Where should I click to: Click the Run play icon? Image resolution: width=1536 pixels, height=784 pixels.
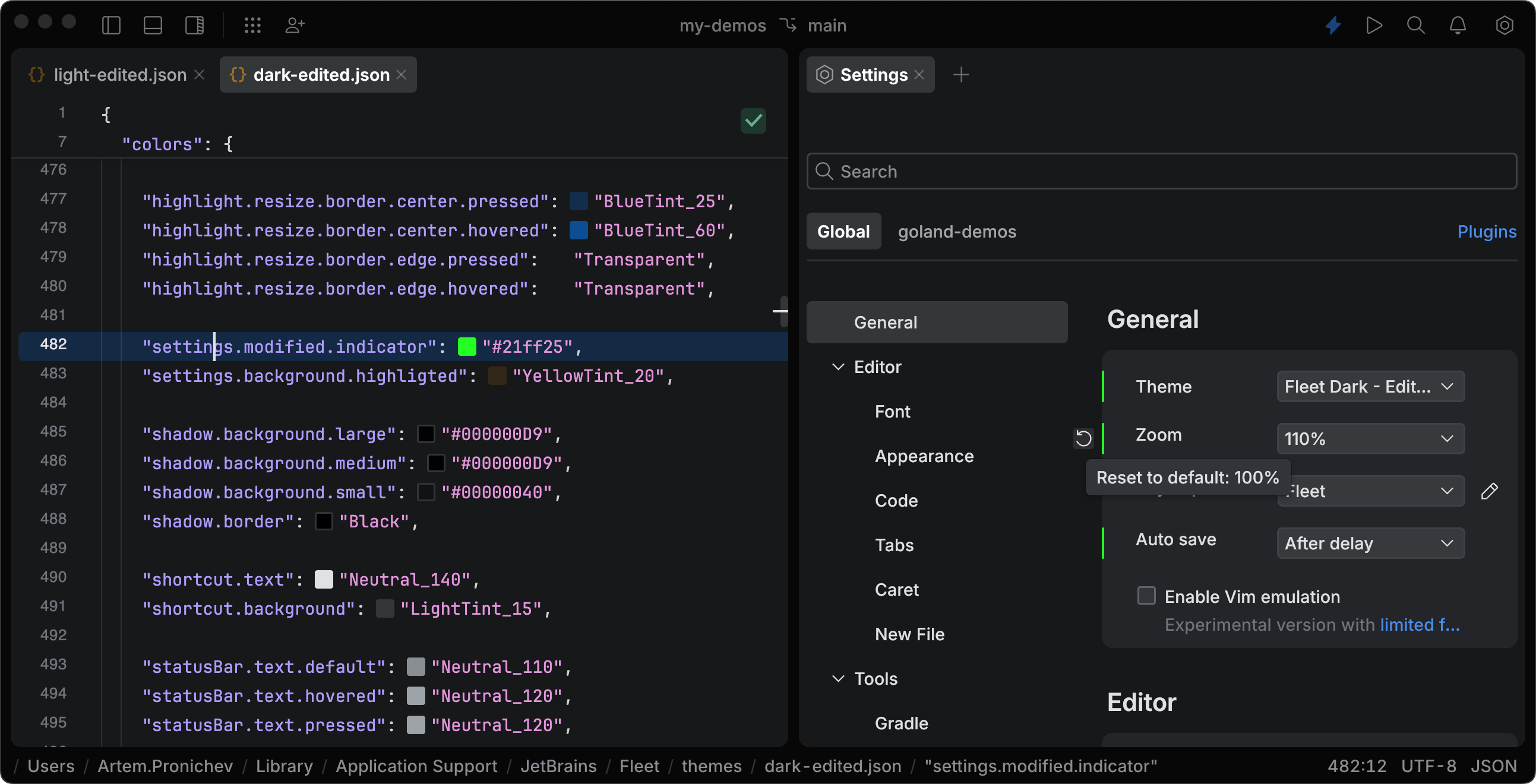(1374, 25)
